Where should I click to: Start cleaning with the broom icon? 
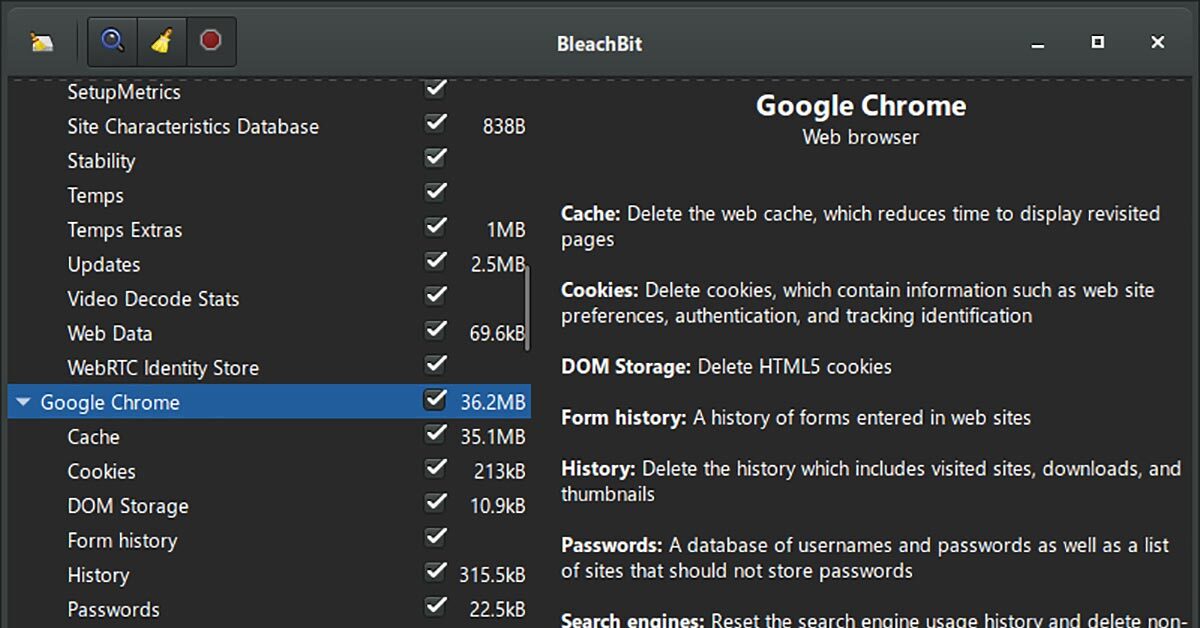(161, 42)
